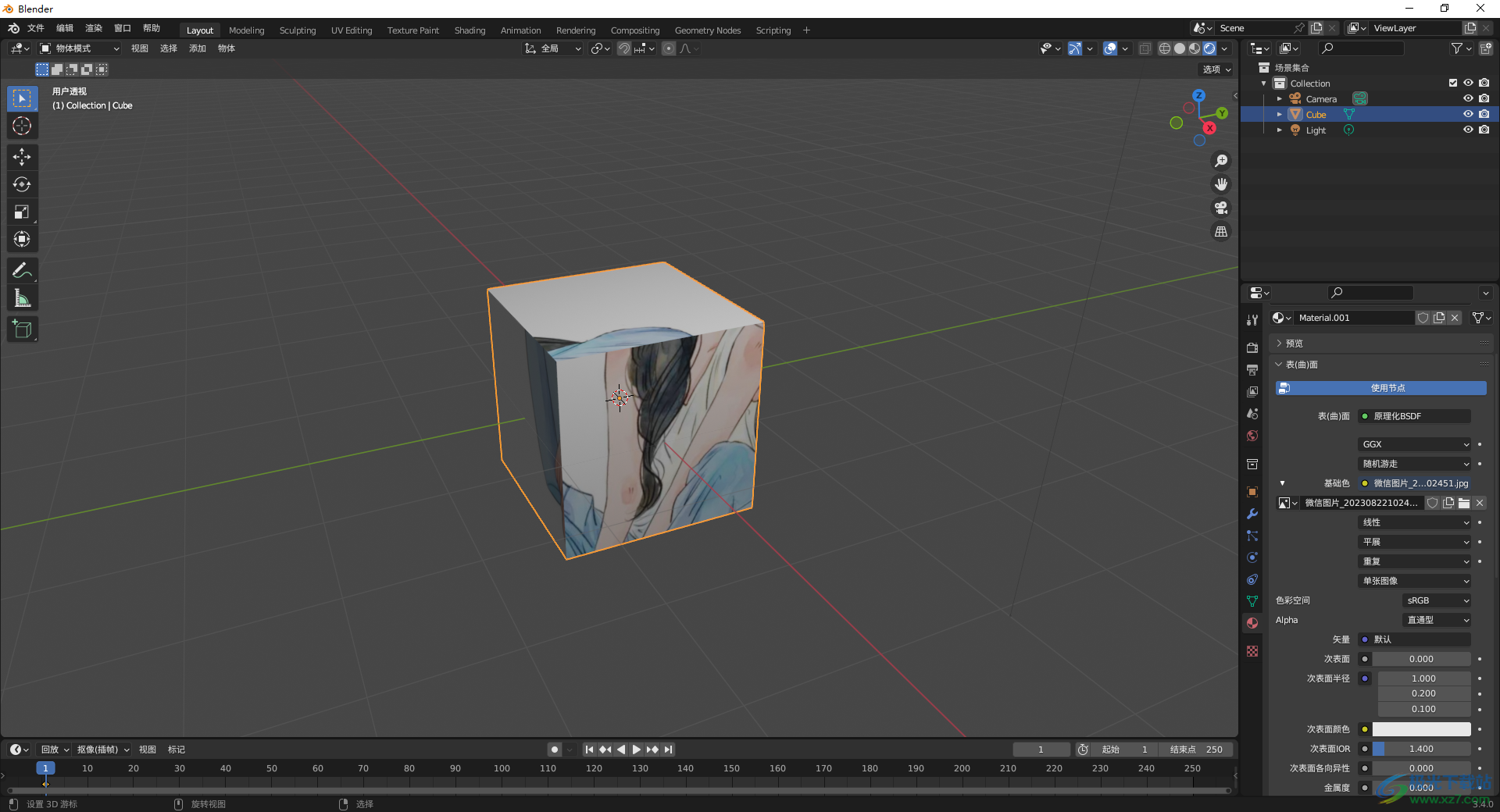Select the Move tool in the toolbar
The width and height of the screenshot is (1500, 812).
[22, 157]
